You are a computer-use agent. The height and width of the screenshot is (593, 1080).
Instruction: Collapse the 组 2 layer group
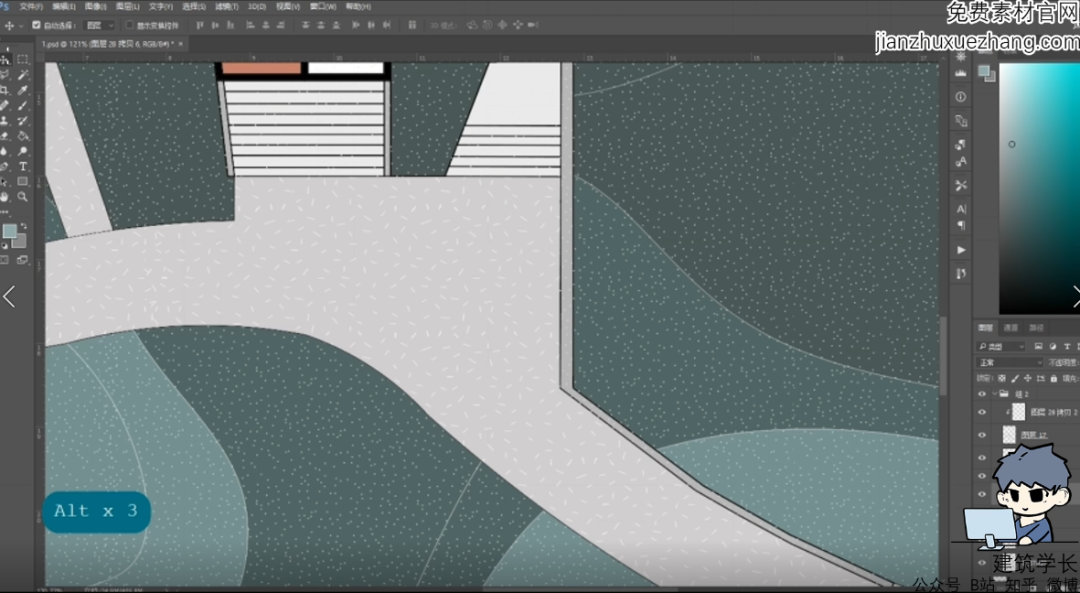995,394
